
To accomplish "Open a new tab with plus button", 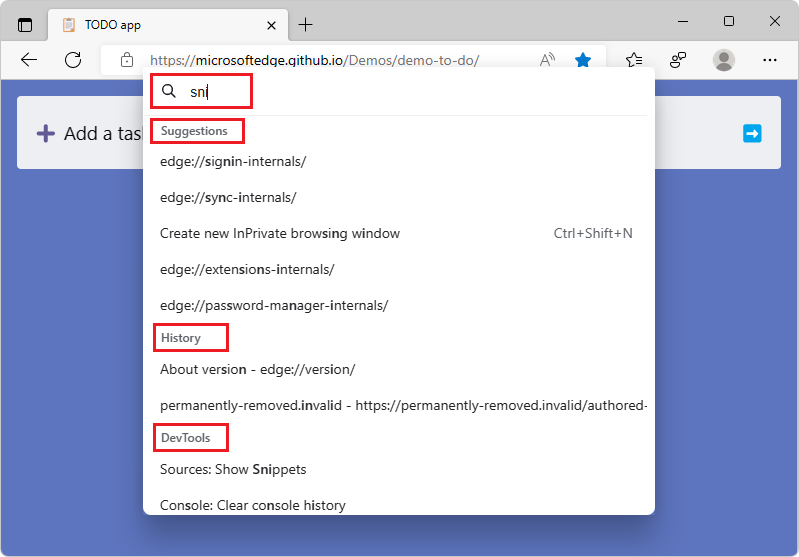I will point(305,24).
